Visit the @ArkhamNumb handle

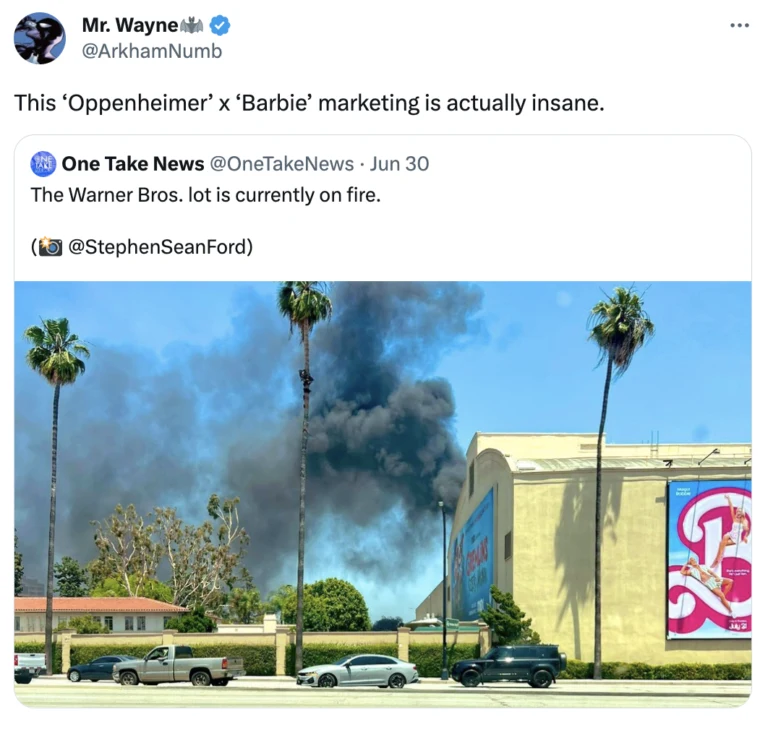(152, 51)
